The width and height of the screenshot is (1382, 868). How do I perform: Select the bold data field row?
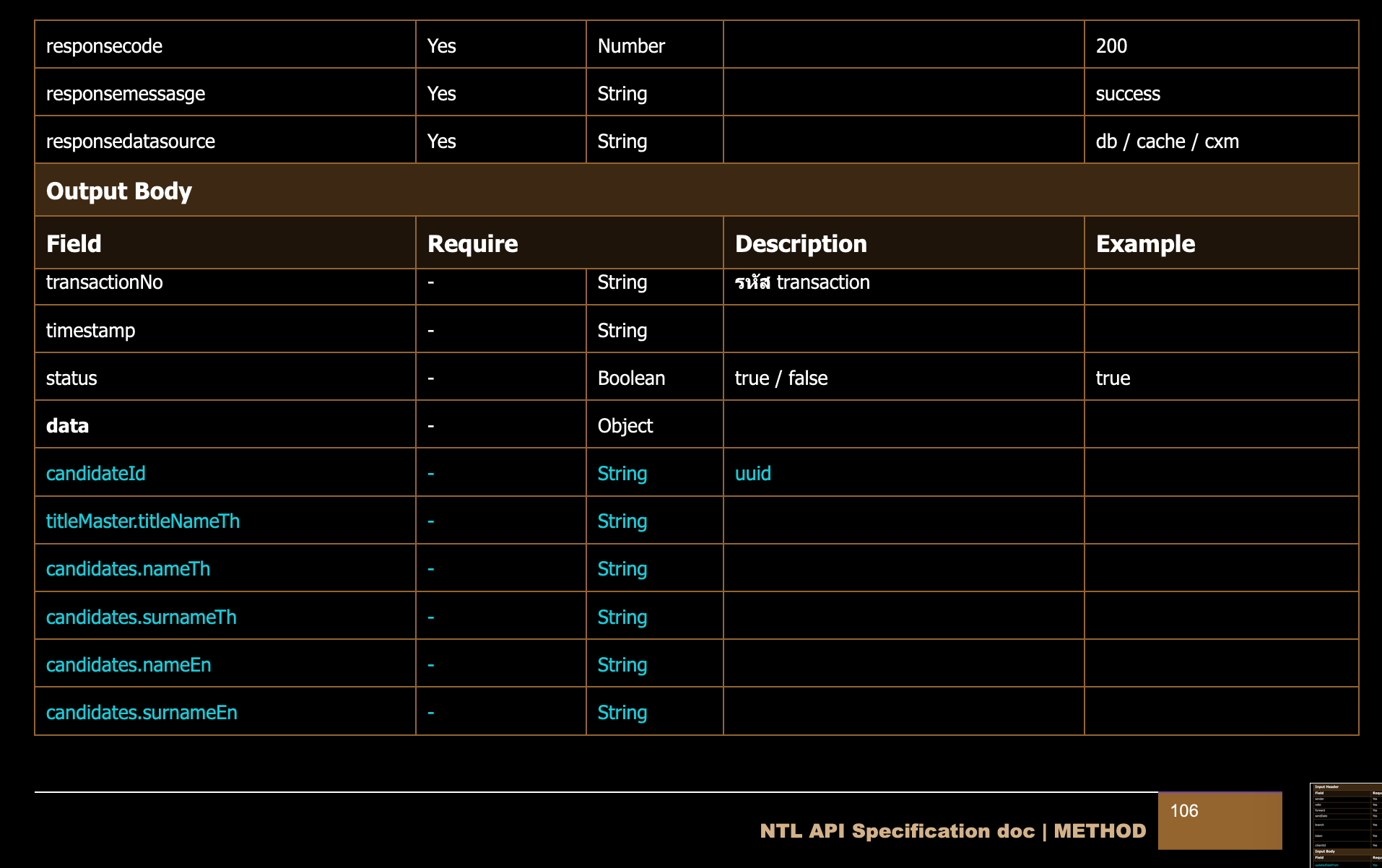(x=67, y=426)
